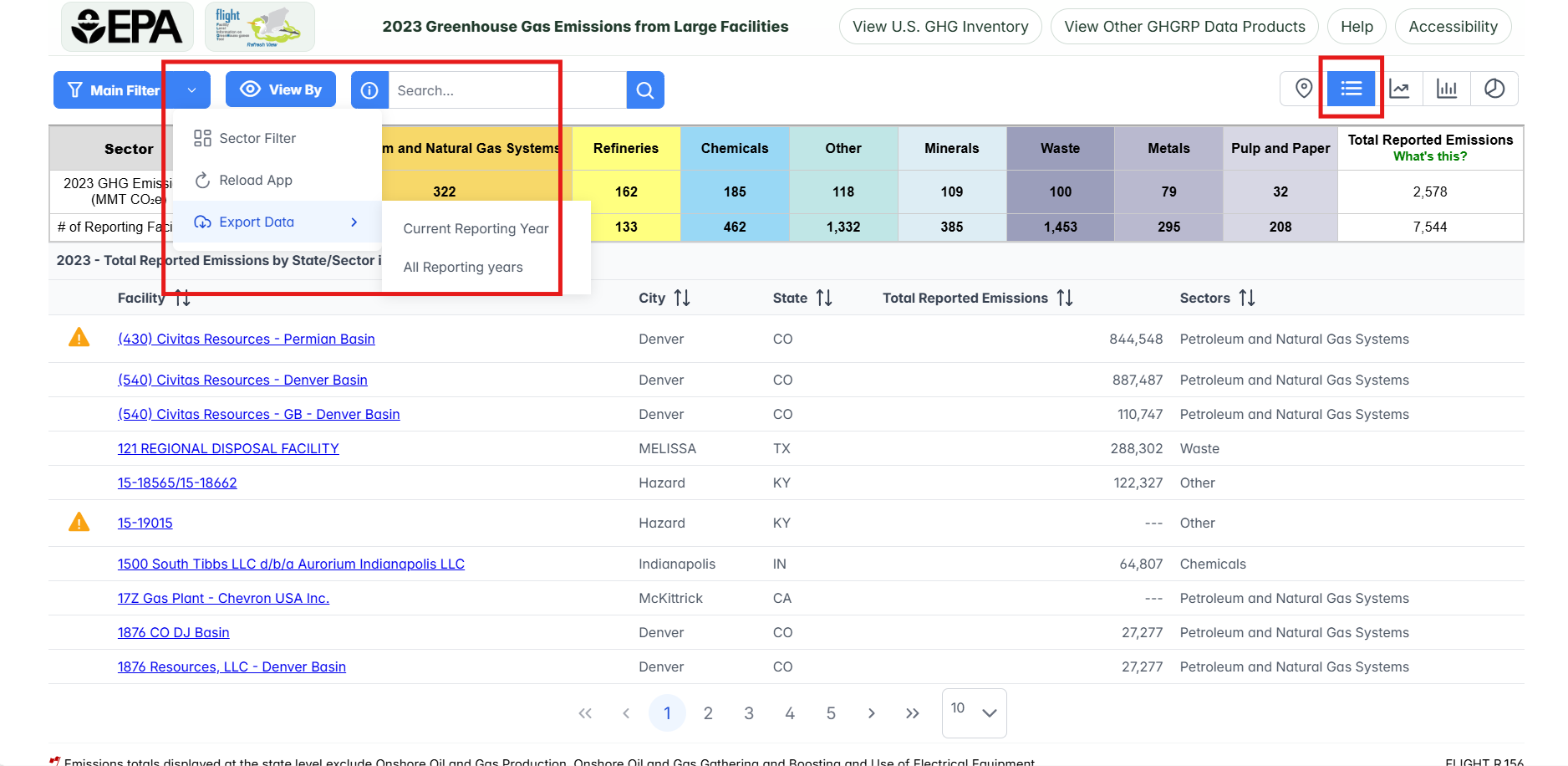
Task: Click the info icon beside the search box
Action: [x=369, y=89]
